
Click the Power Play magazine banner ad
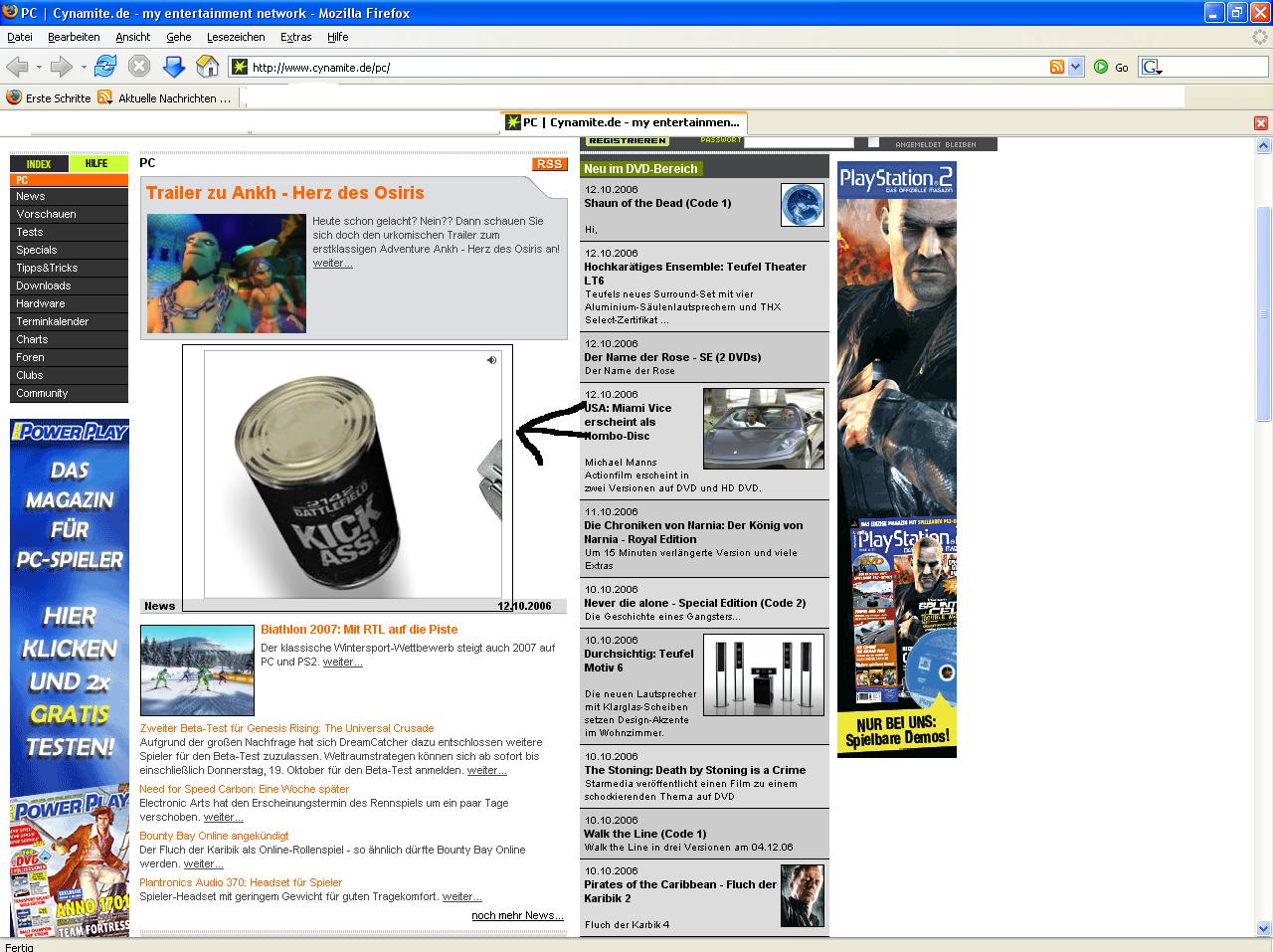[x=70, y=677]
